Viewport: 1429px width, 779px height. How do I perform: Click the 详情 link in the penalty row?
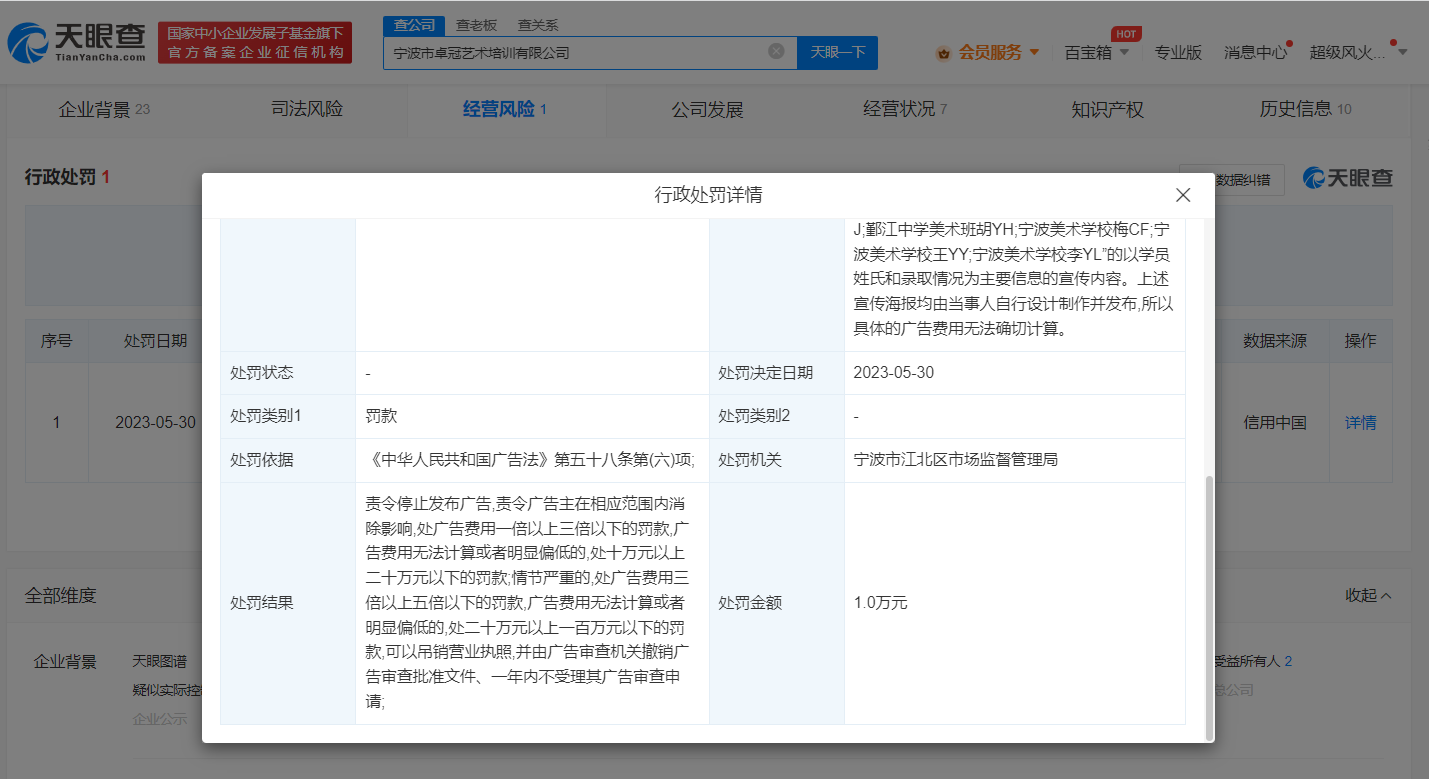tap(1360, 422)
